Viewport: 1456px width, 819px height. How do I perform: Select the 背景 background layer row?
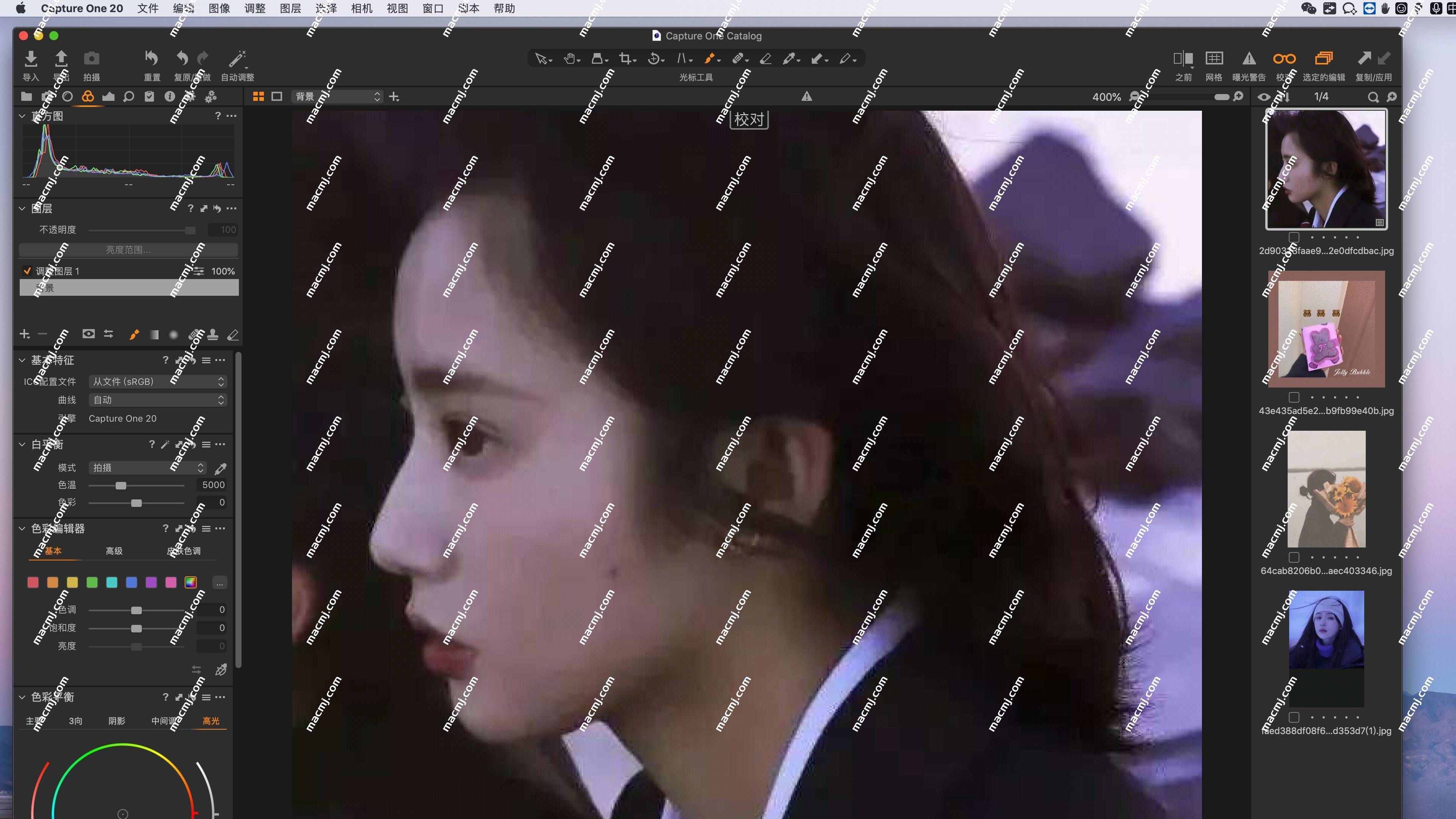pos(129,288)
